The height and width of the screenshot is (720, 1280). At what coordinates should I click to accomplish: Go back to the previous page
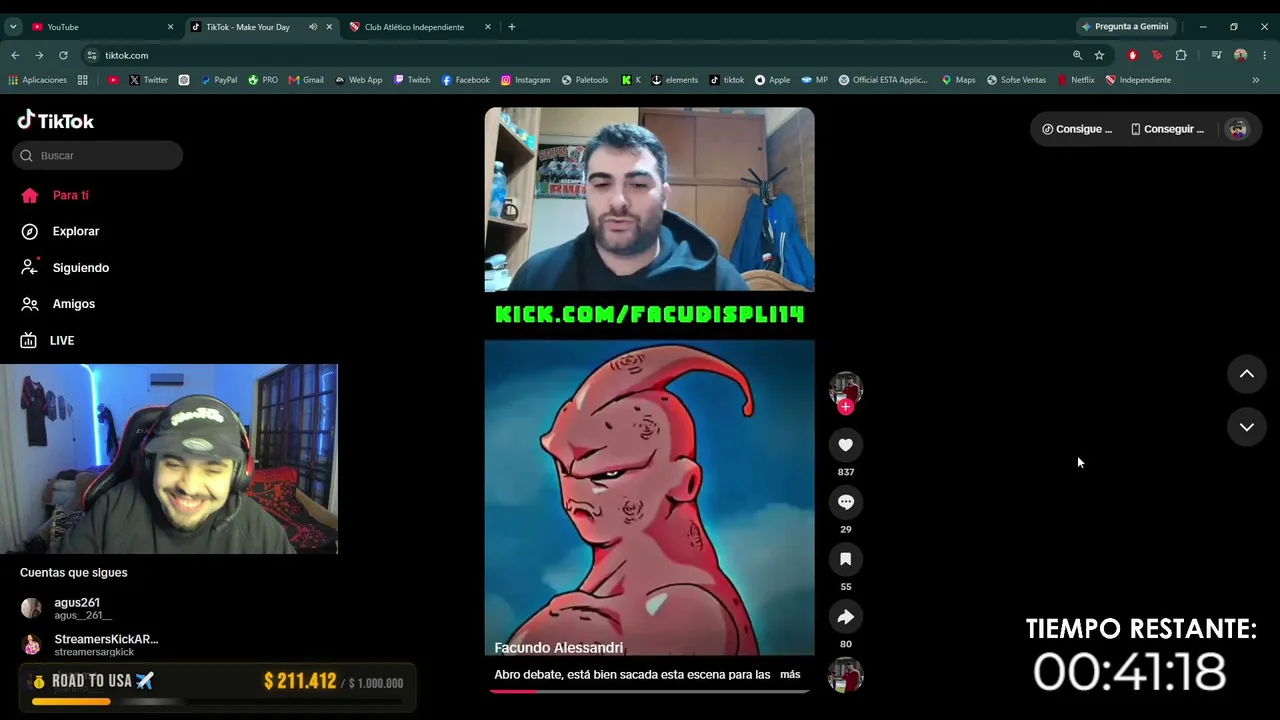pyautogui.click(x=15, y=55)
